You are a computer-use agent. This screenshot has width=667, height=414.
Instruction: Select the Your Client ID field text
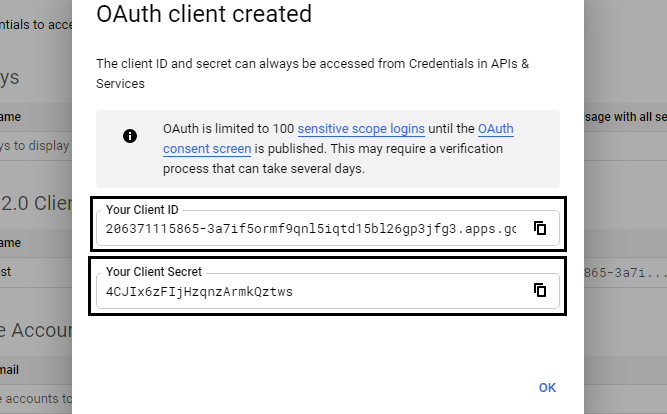pos(311,229)
